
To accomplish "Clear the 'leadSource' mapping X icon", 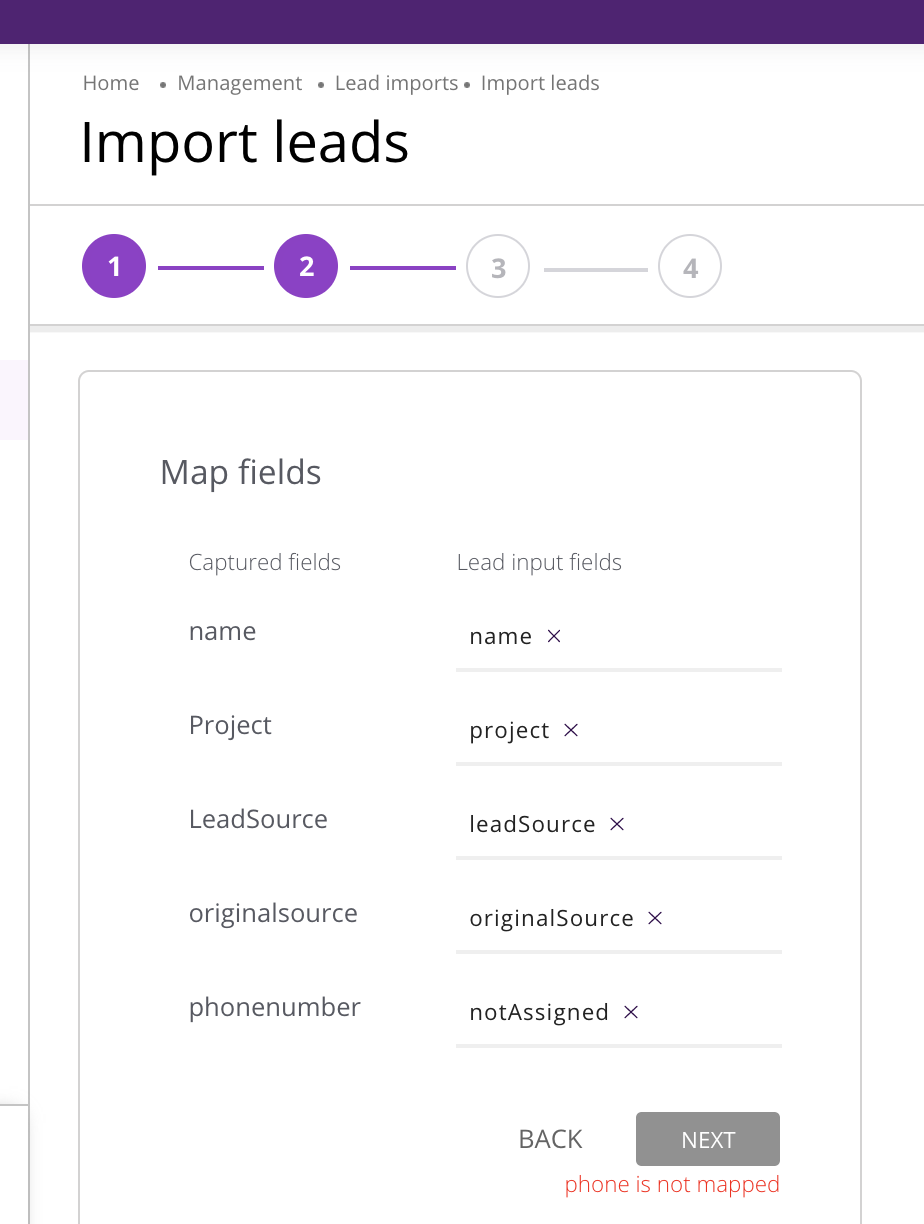I will [617, 824].
